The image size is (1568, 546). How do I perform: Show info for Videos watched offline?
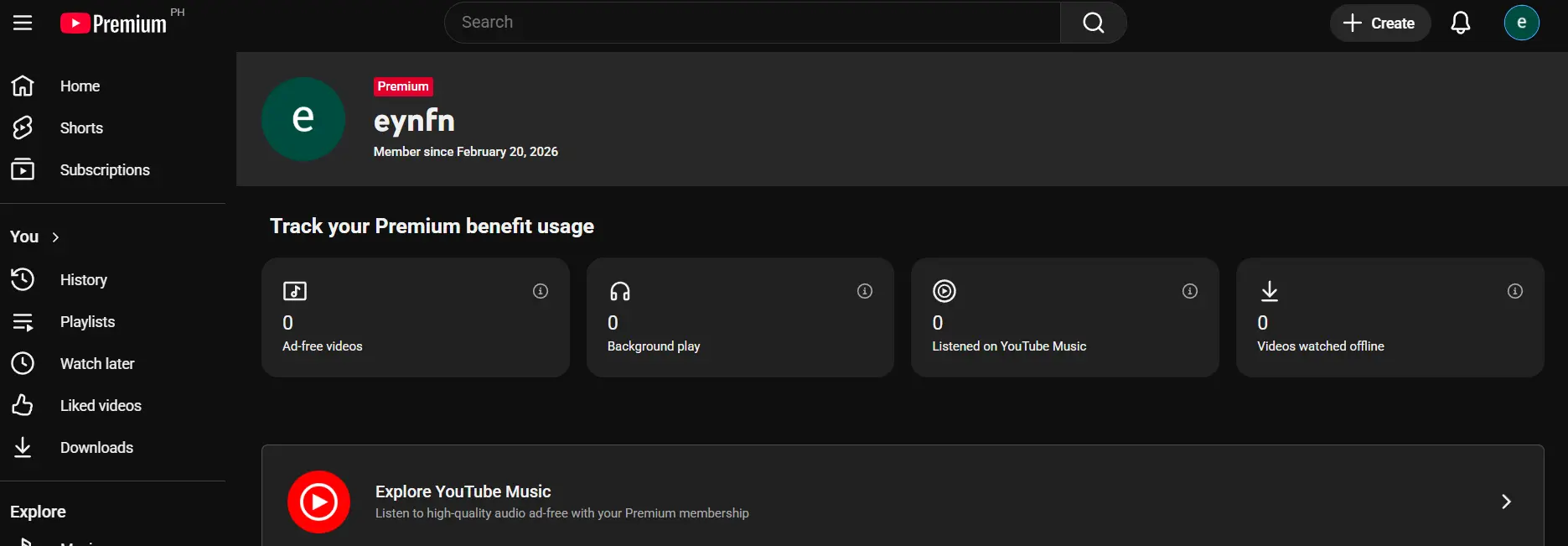pos(1514,291)
